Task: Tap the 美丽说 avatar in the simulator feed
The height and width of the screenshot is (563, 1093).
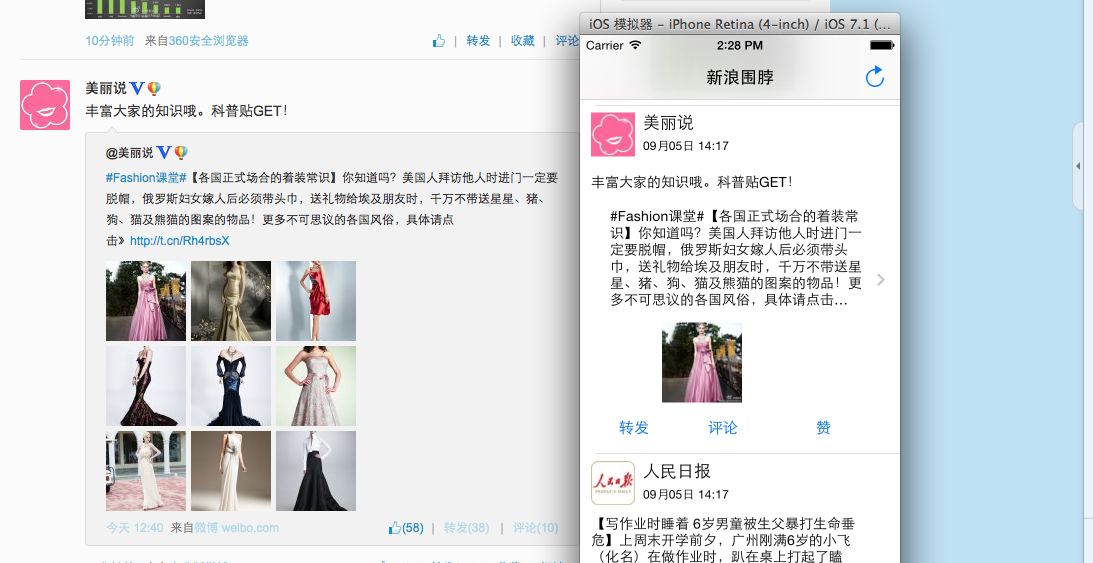Action: point(613,134)
